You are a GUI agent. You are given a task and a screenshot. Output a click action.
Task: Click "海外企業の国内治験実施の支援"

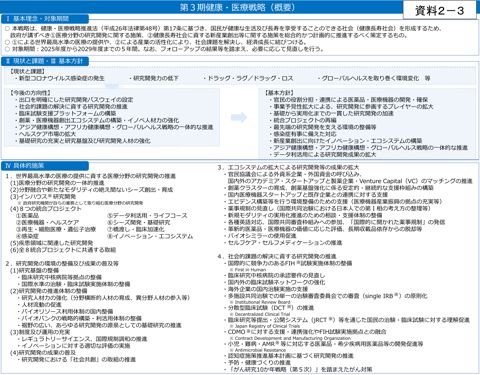tap(266, 289)
